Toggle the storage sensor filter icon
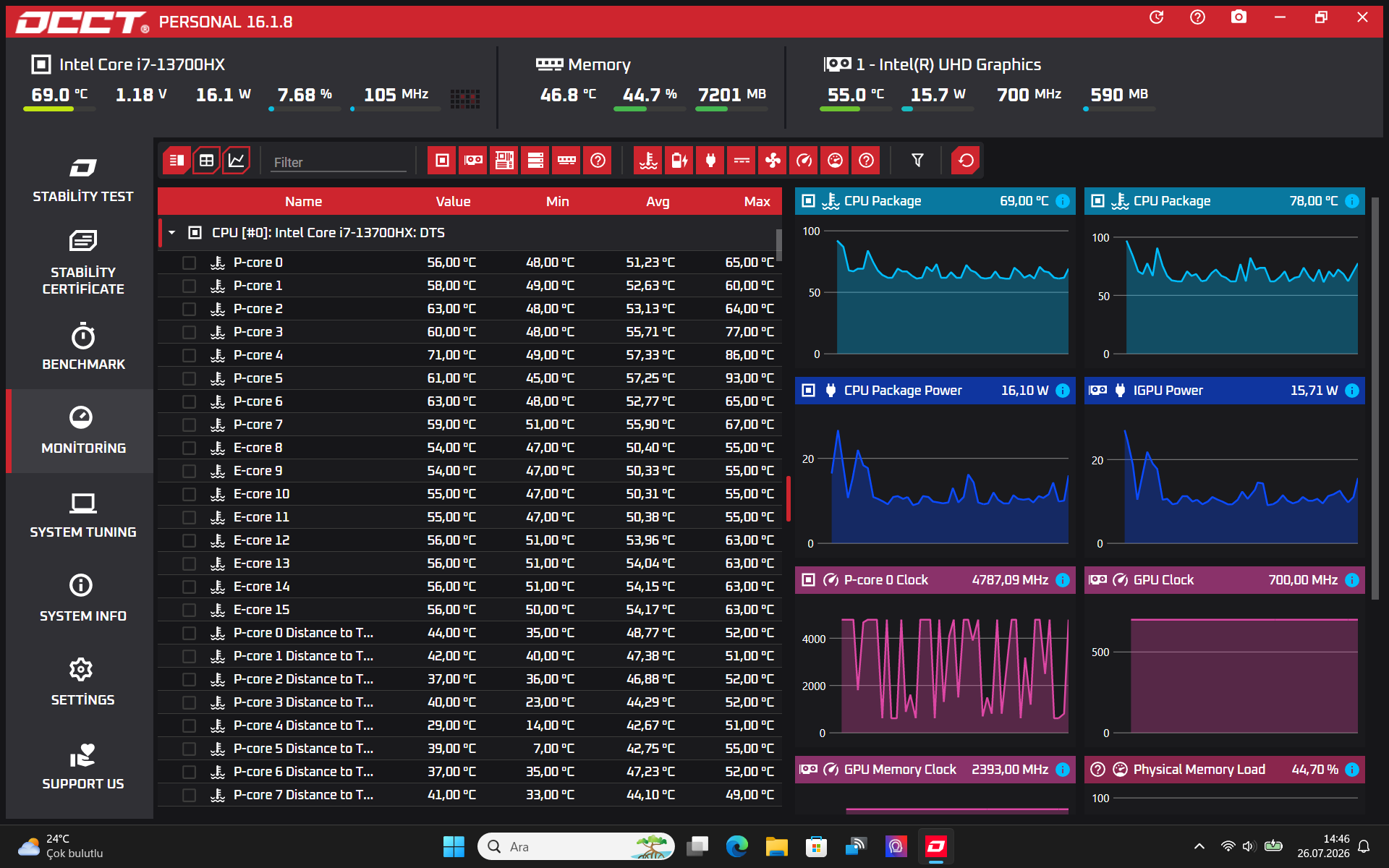 535,161
